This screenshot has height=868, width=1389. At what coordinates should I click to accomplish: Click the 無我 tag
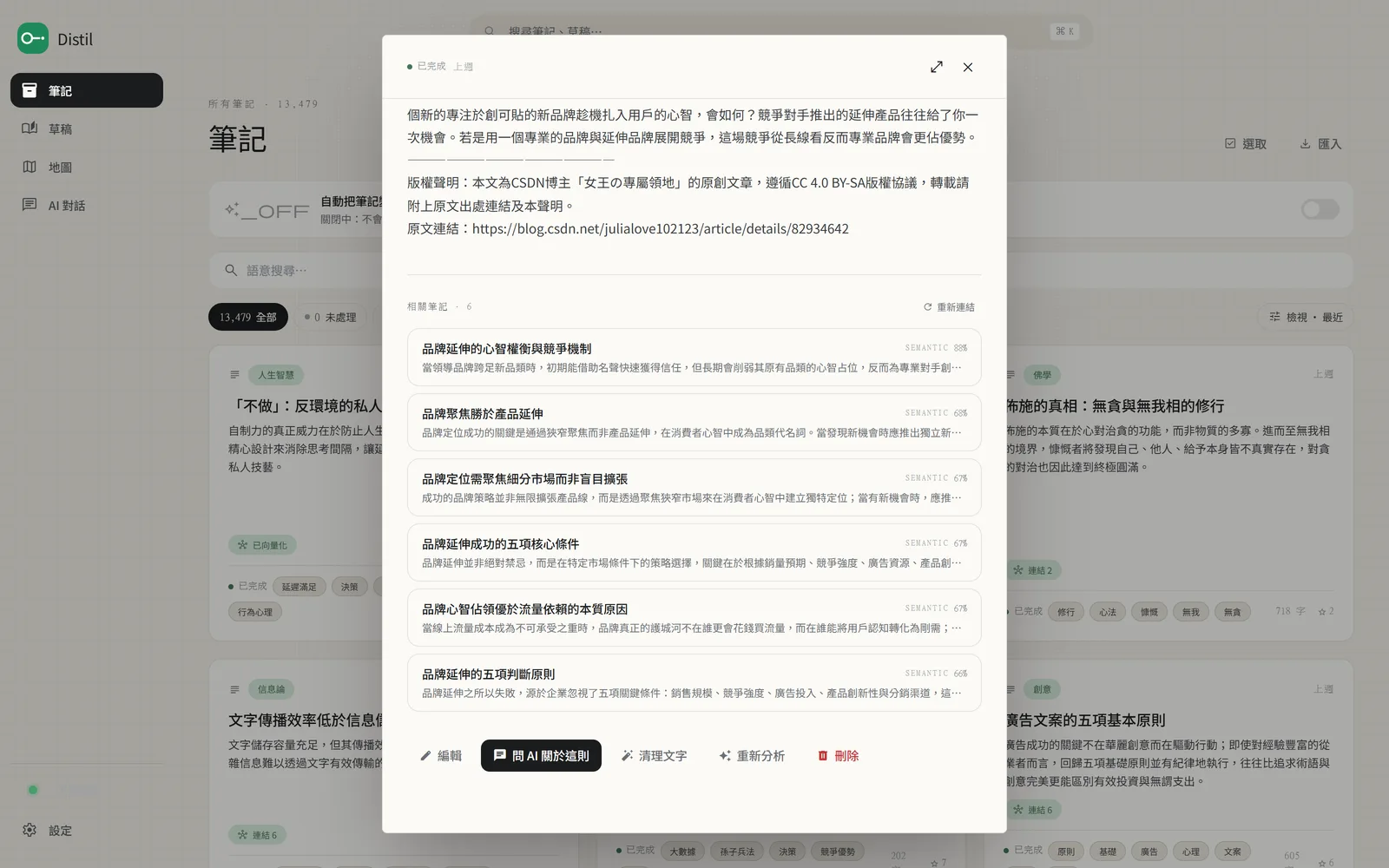[1191, 612]
